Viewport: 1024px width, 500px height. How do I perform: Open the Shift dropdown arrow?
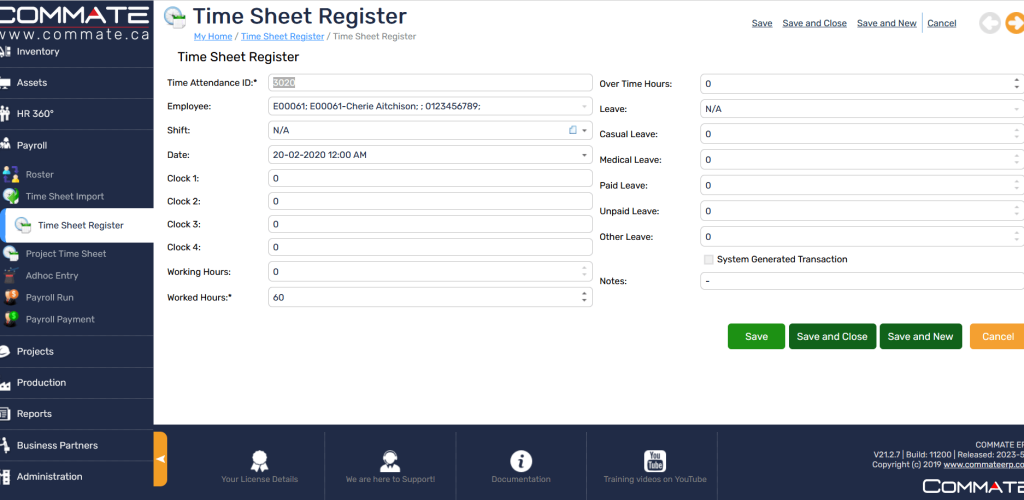point(584,131)
